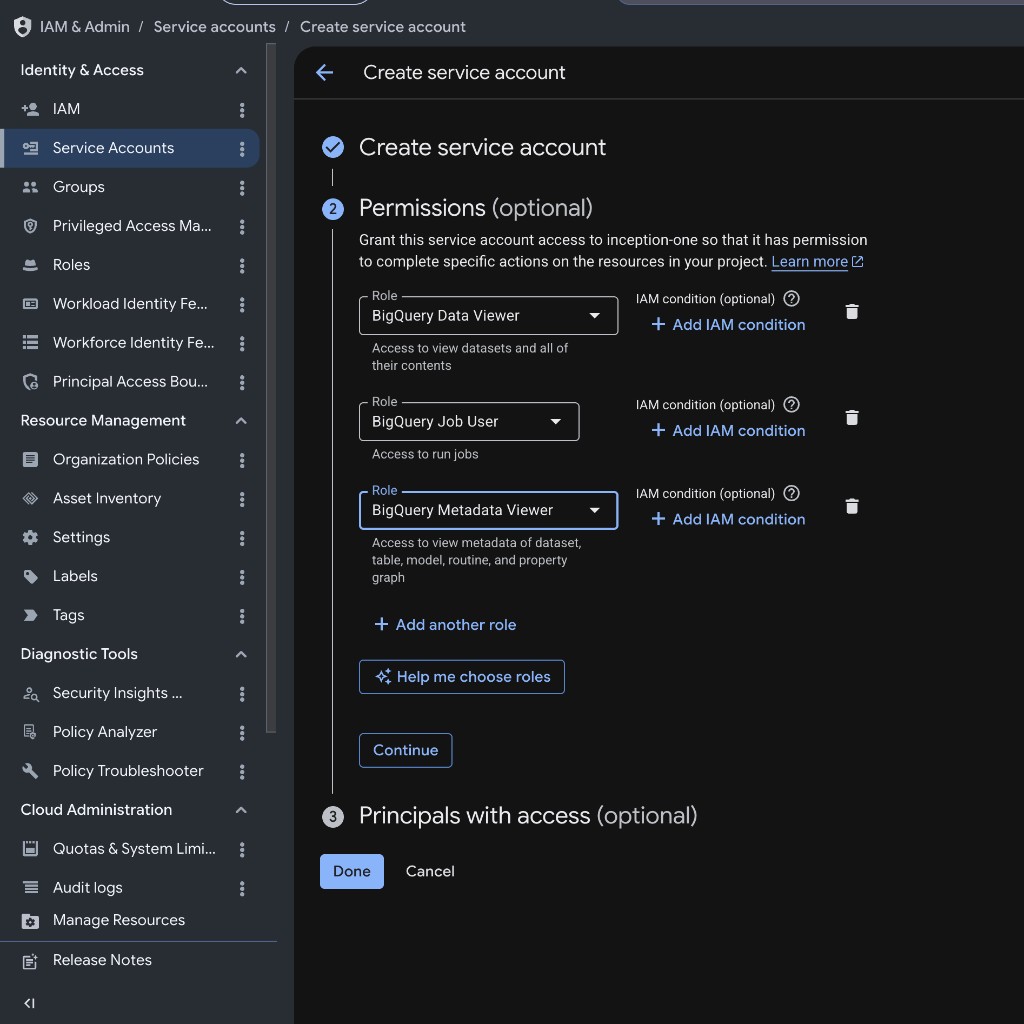Screen dimensions: 1024x1024
Task: Open the Learn more link
Action: pos(816,262)
